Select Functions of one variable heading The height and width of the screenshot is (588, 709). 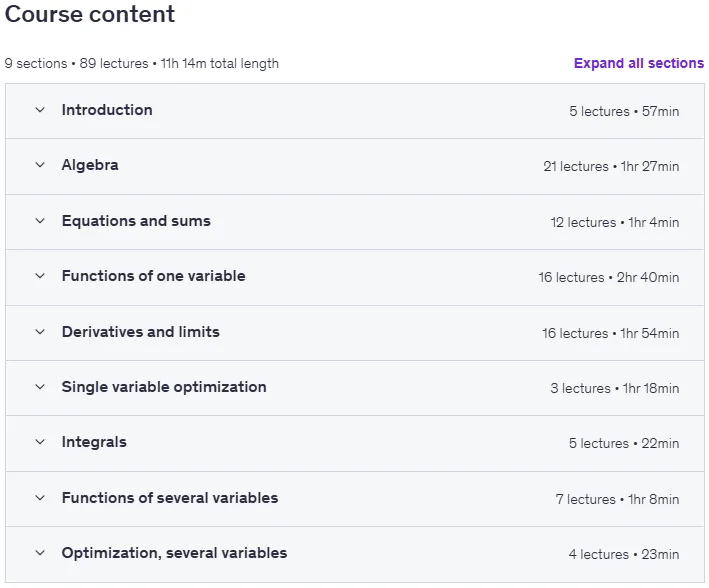coord(154,276)
